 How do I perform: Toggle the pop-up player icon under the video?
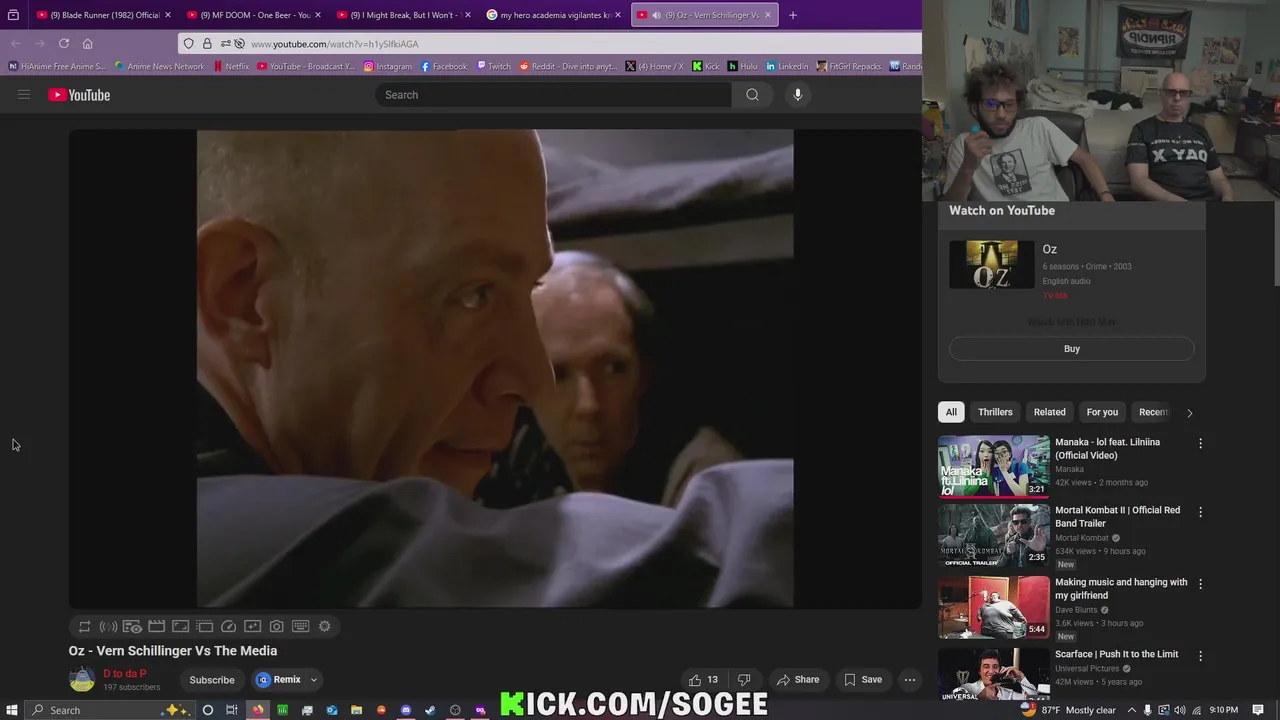pyautogui.click(x=204, y=626)
